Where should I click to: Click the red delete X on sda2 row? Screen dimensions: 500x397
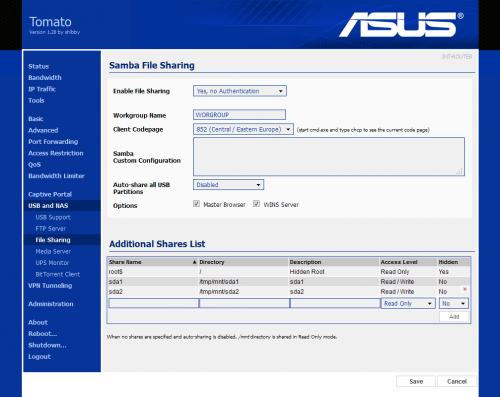[x=465, y=289]
